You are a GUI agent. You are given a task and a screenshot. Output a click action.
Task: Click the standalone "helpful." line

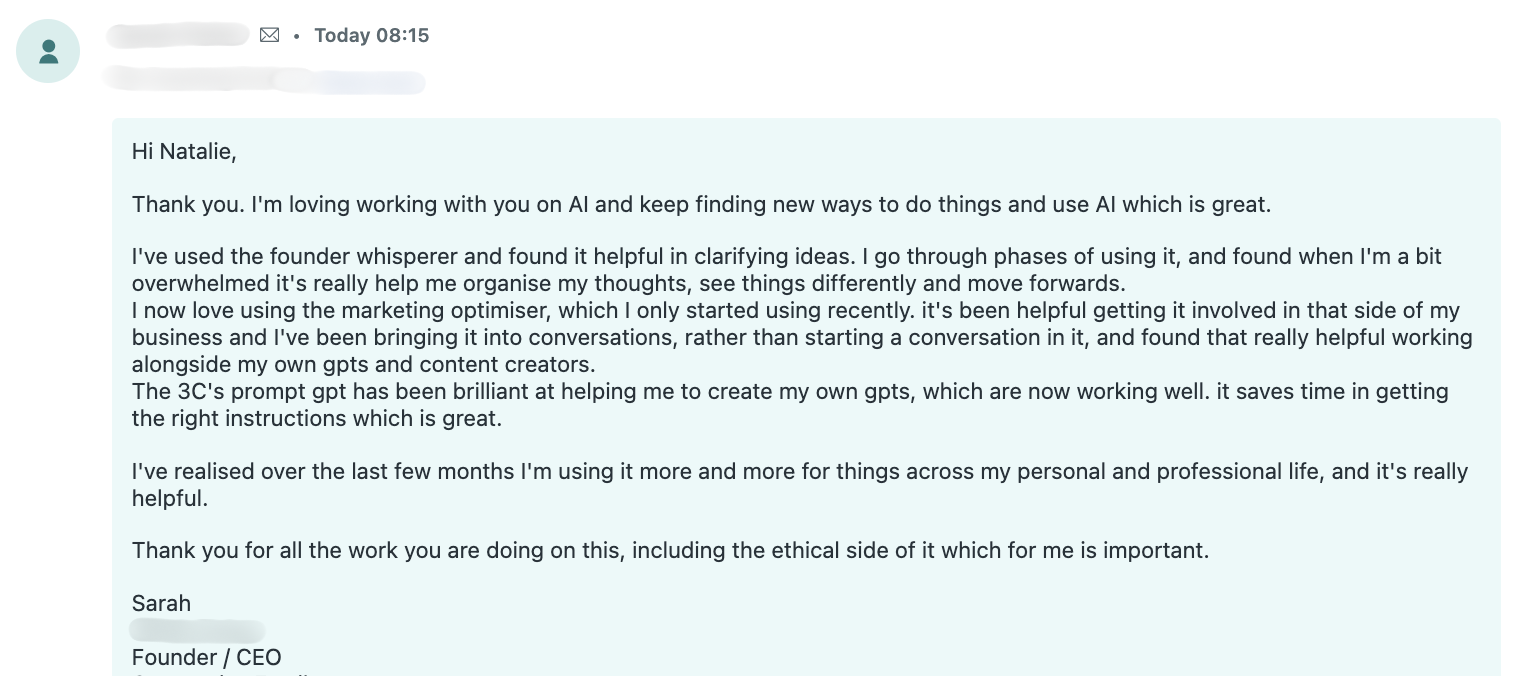click(x=170, y=498)
